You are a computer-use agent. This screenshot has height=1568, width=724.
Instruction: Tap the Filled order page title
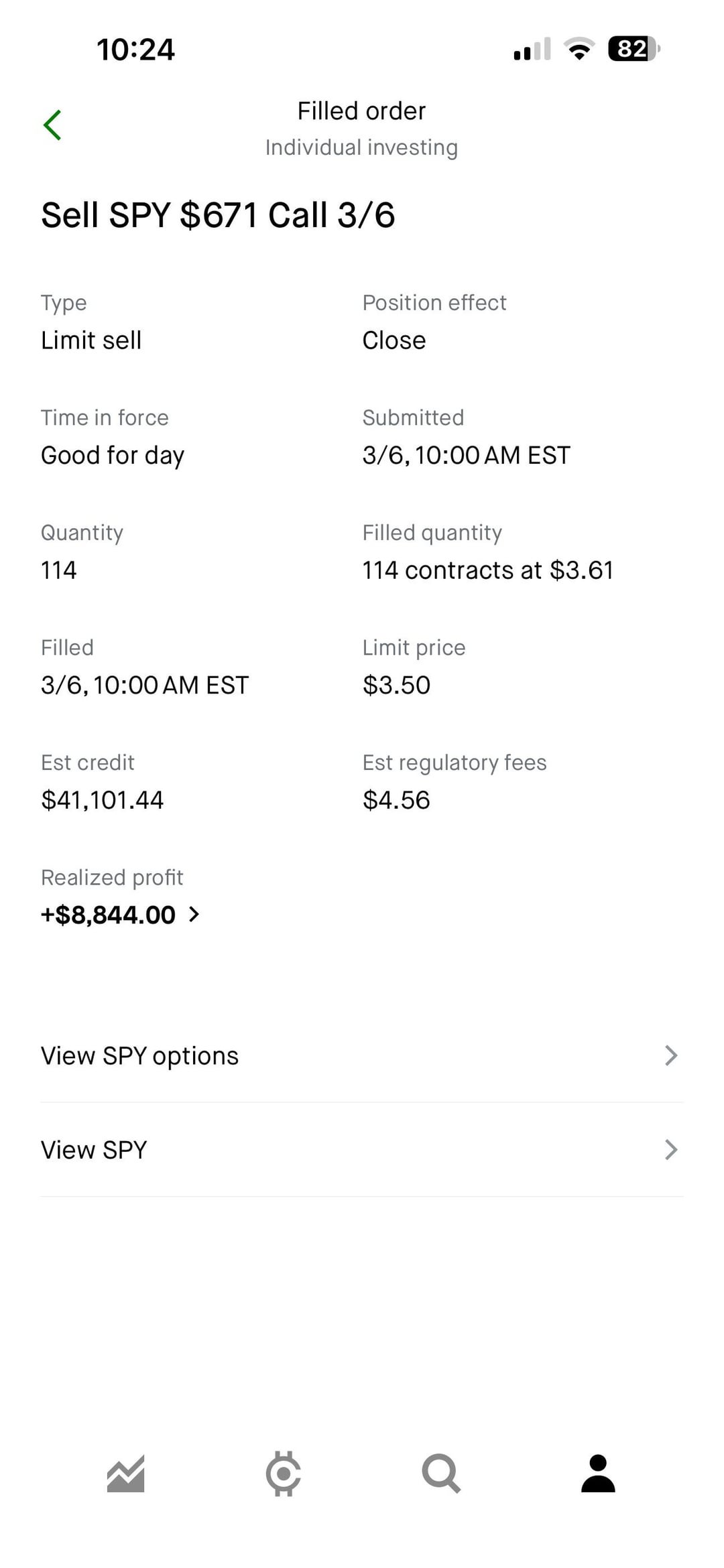pyautogui.click(x=361, y=111)
